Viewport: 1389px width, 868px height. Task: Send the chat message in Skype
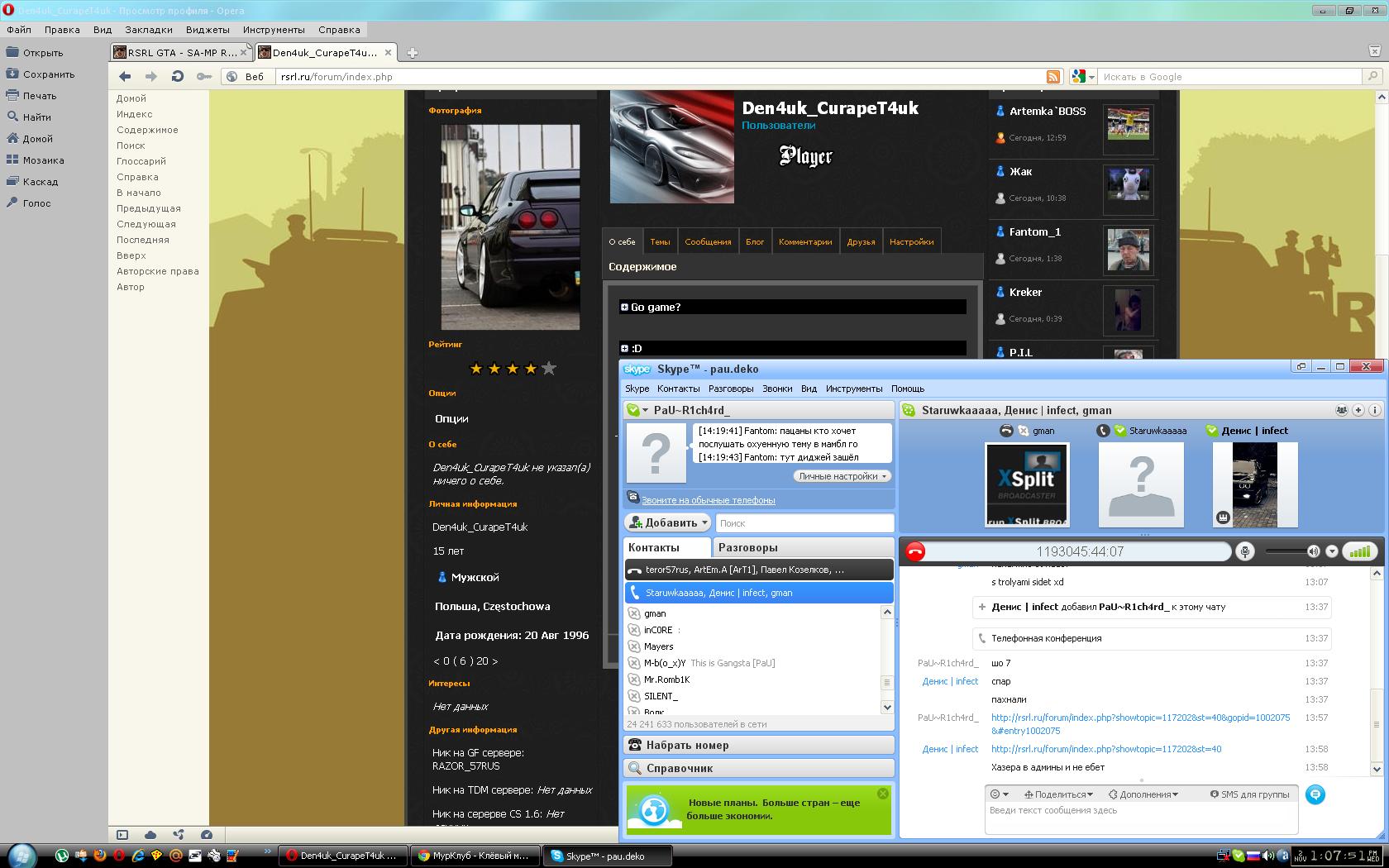tap(1315, 794)
